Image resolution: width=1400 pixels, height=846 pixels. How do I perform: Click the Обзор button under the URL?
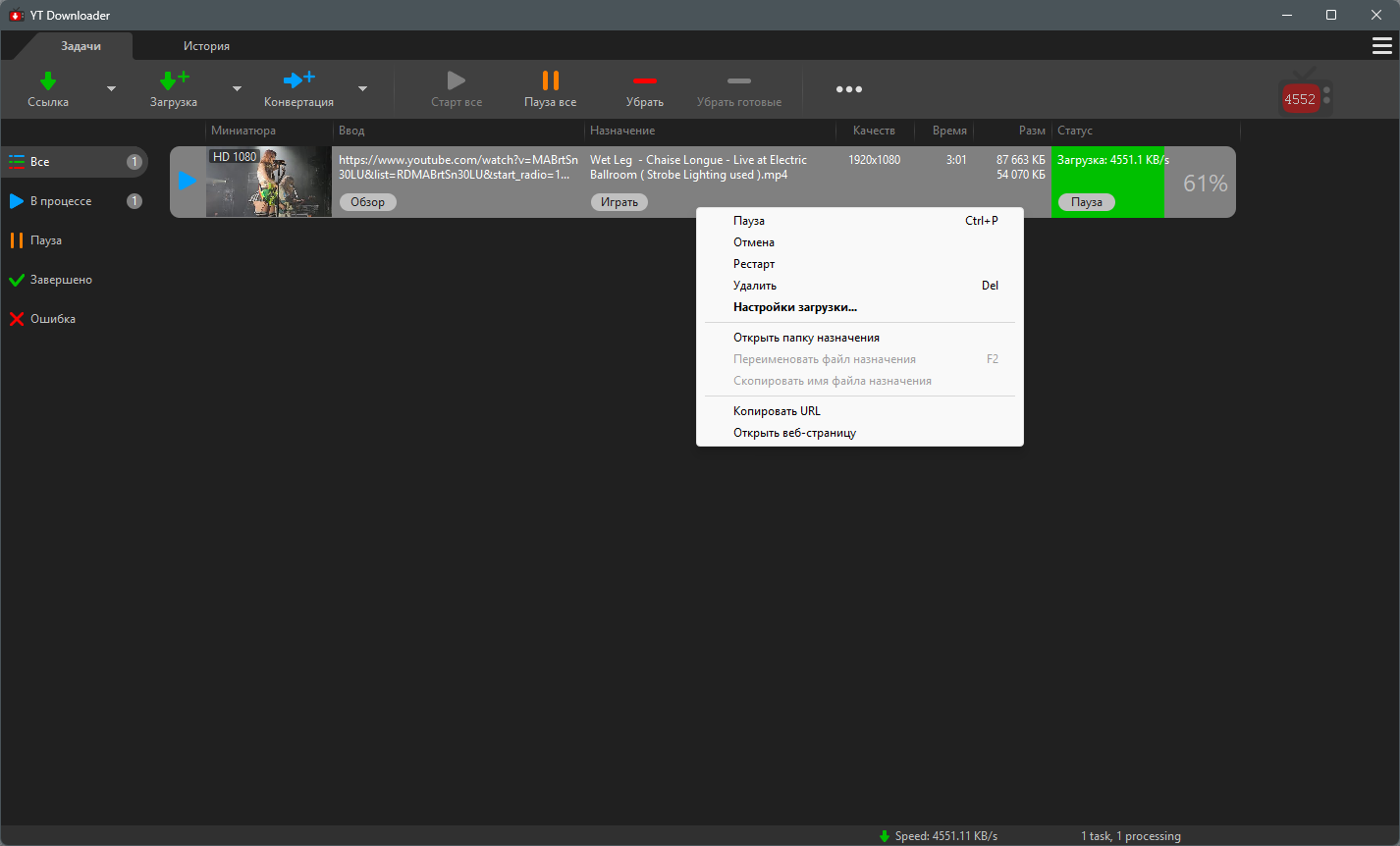(368, 202)
